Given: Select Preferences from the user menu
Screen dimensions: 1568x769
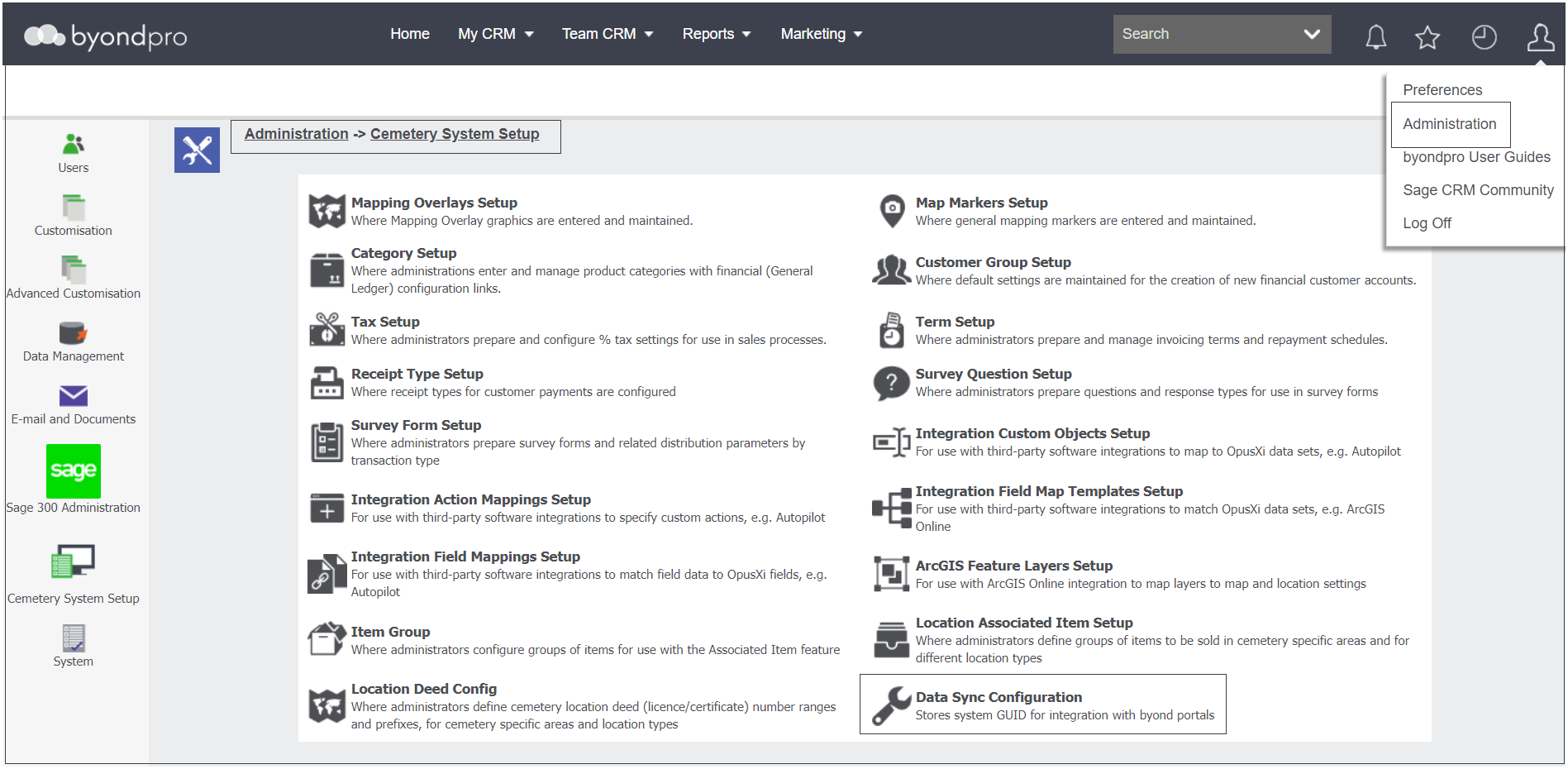Looking at the screenshot, I should point(1442,90).
